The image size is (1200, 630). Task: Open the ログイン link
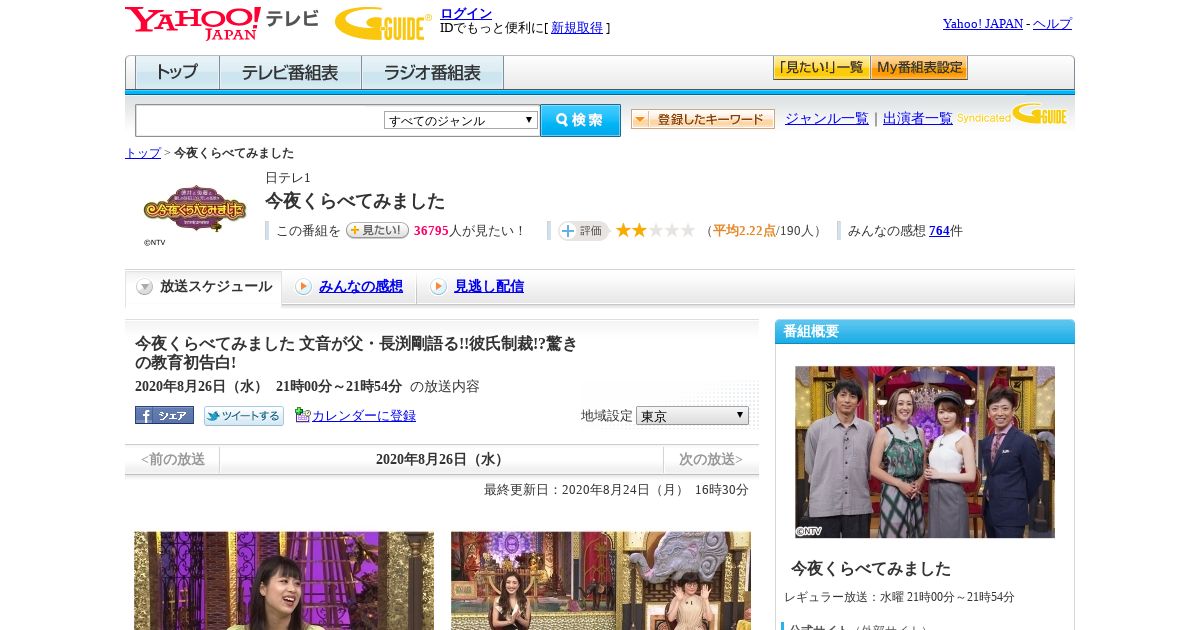466,13
